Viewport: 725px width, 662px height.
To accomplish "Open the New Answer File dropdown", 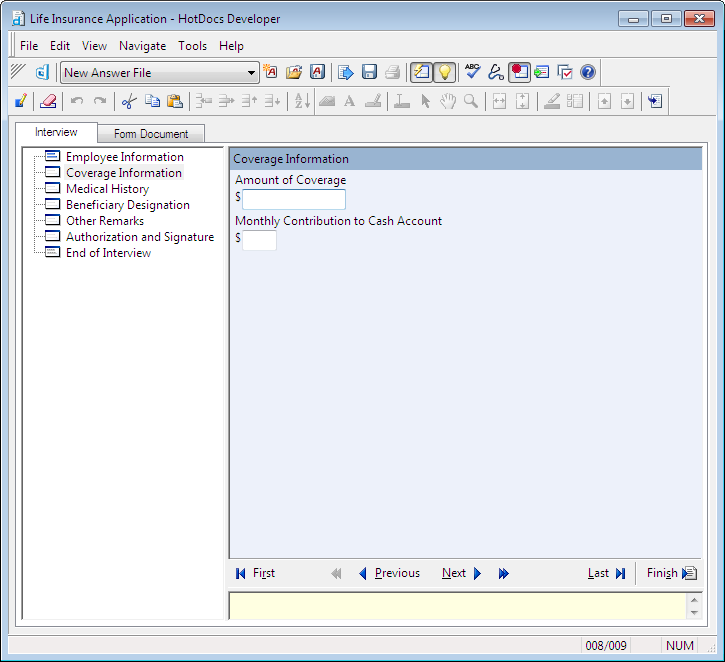I will tap(252, 73).
